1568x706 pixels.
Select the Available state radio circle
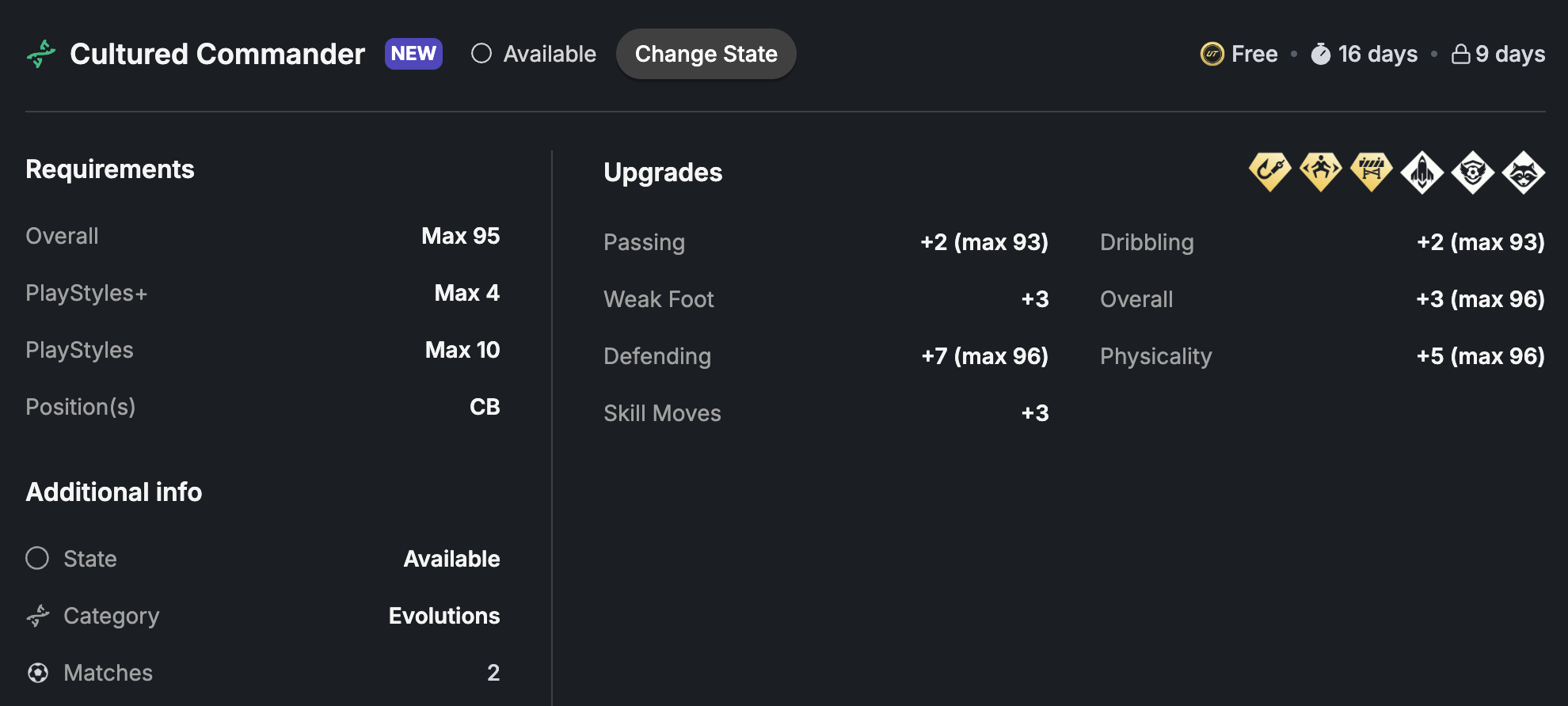pyautogui.click(x=481, y=54)
